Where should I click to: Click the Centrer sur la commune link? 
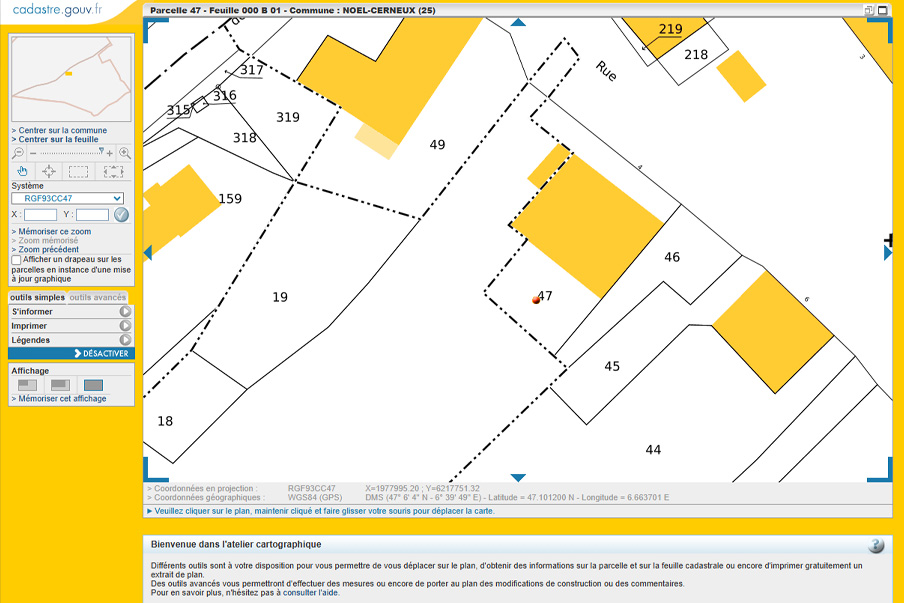pos(62,130)
